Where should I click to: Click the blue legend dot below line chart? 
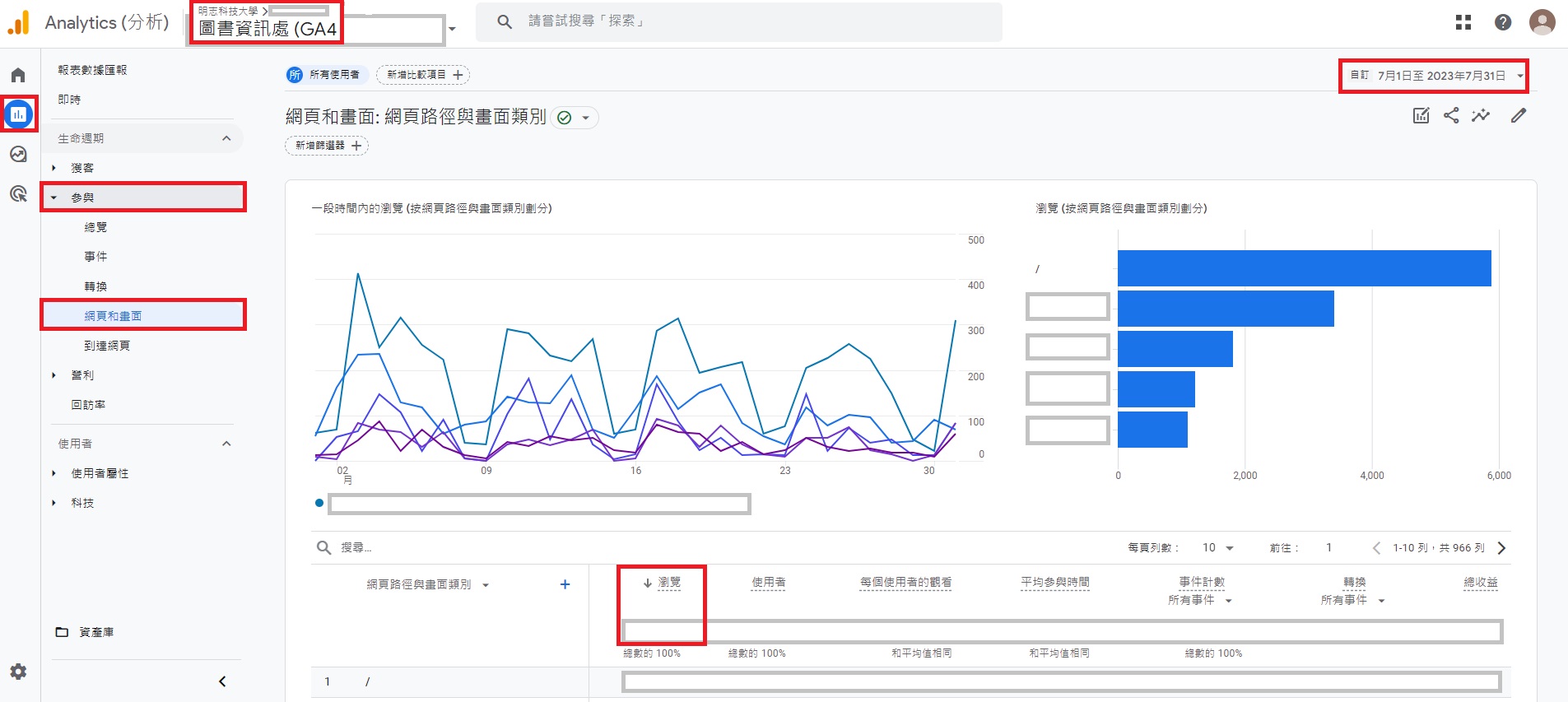(x=319, y=503)
